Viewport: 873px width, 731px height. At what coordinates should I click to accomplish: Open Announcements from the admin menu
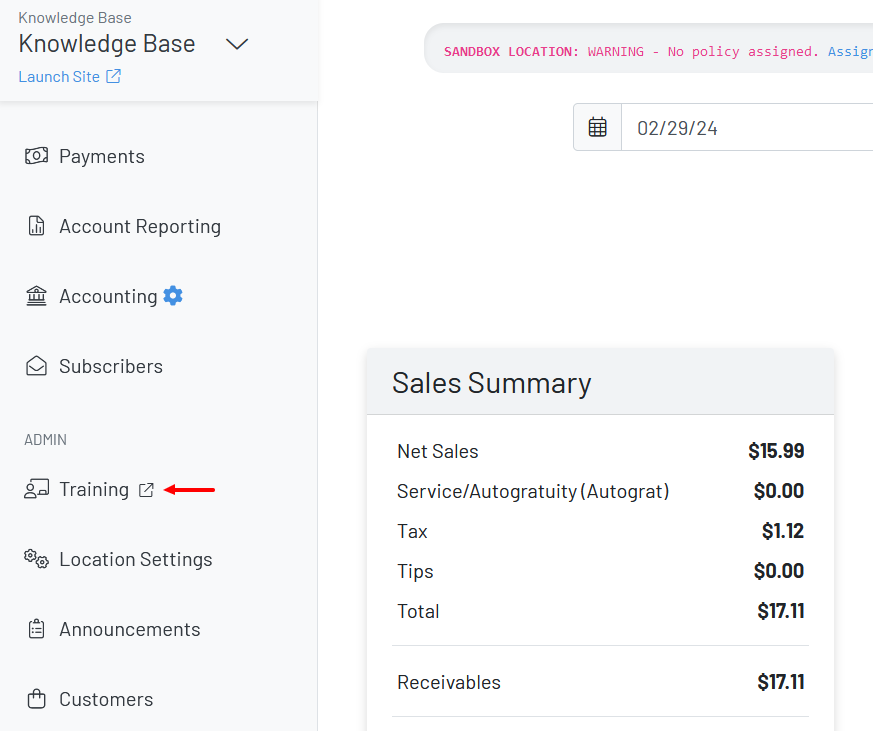pos(130,629)
